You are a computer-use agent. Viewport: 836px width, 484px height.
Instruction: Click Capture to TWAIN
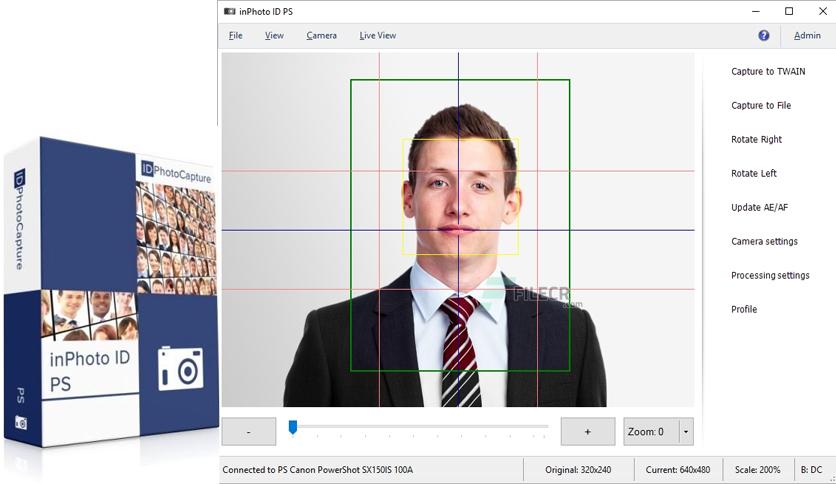coord(768,71)
